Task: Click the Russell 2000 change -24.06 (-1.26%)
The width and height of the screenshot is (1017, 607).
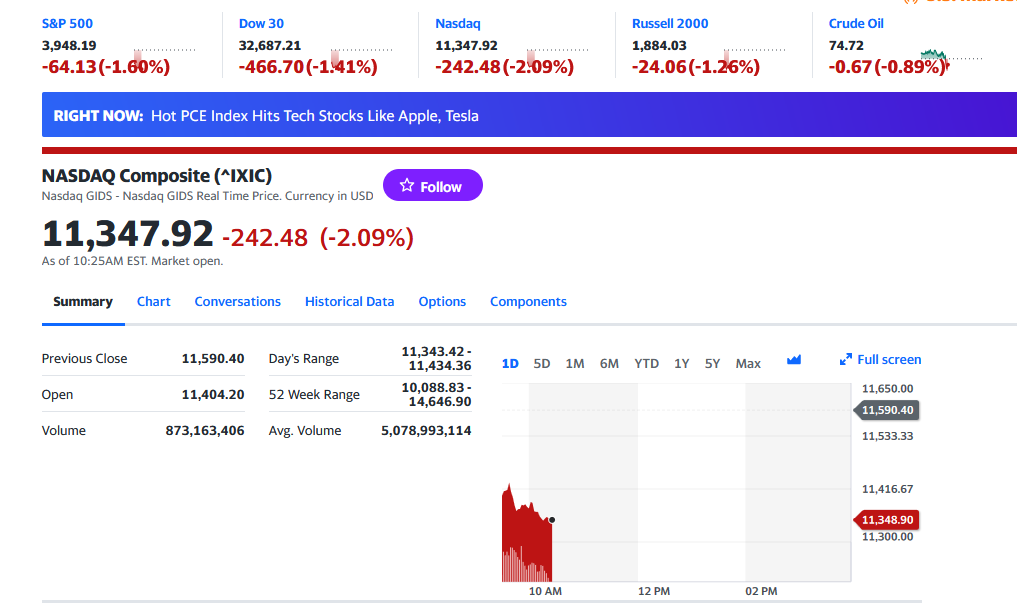Action: pyautogui.click(x=695, y=67)
